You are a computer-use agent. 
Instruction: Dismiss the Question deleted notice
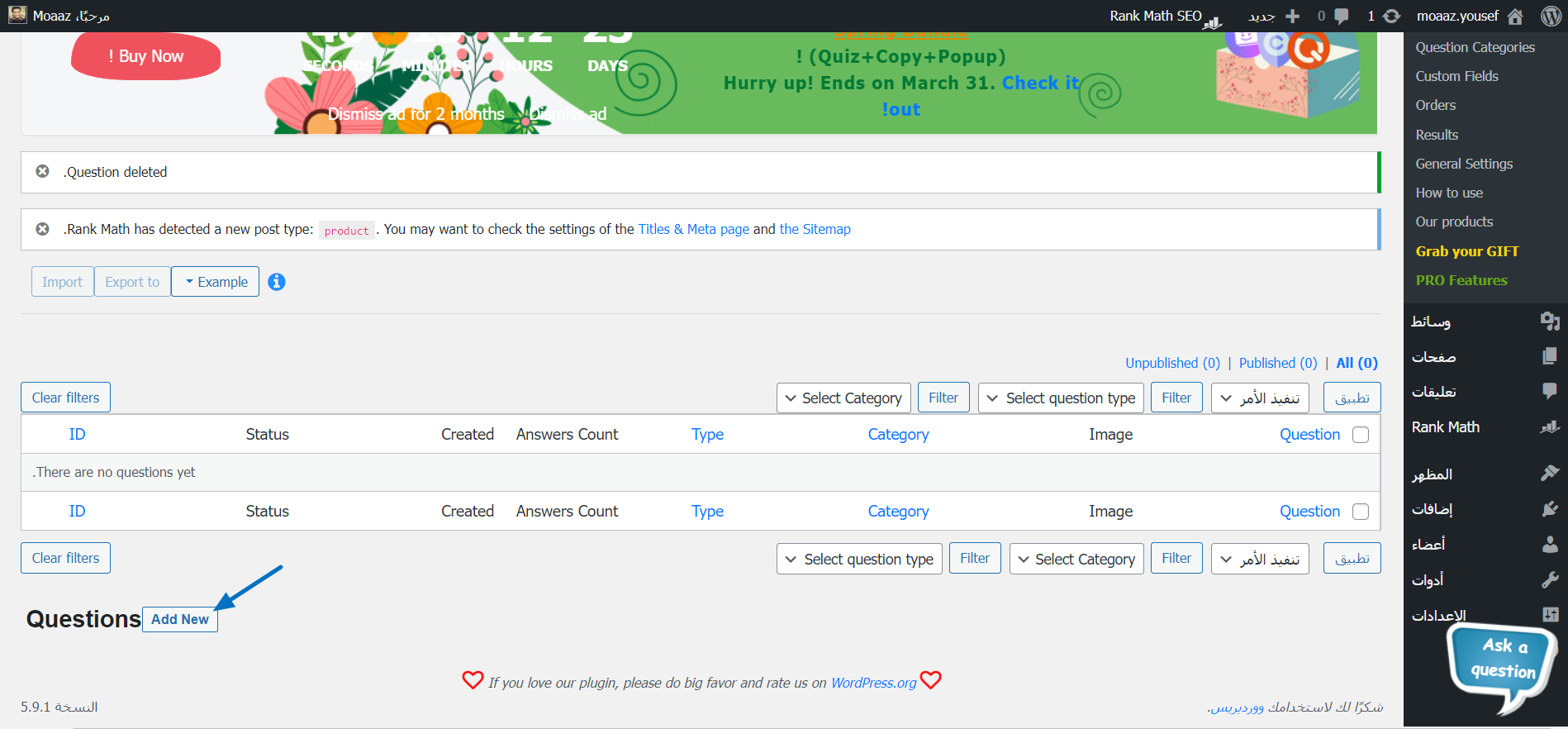point(42,171)
